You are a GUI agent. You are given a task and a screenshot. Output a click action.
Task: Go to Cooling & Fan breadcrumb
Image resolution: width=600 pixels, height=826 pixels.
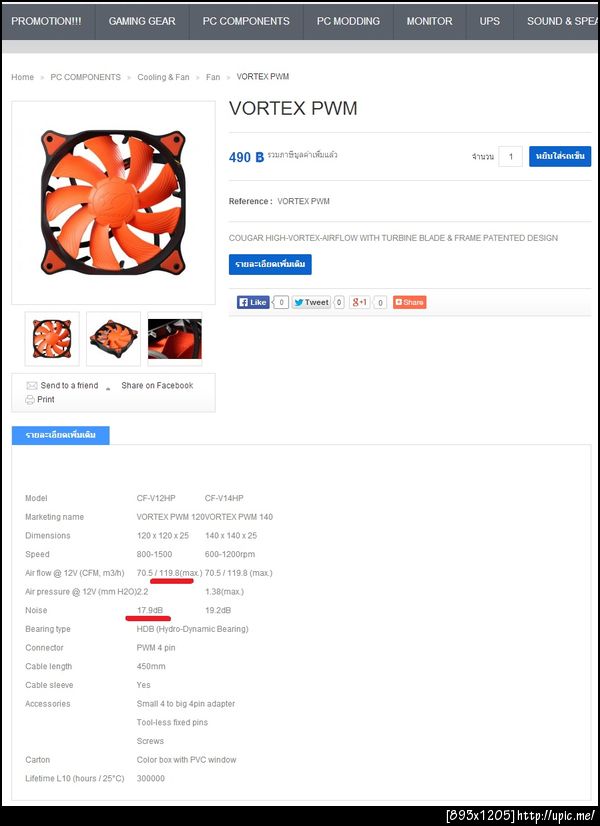coord(163,77)
